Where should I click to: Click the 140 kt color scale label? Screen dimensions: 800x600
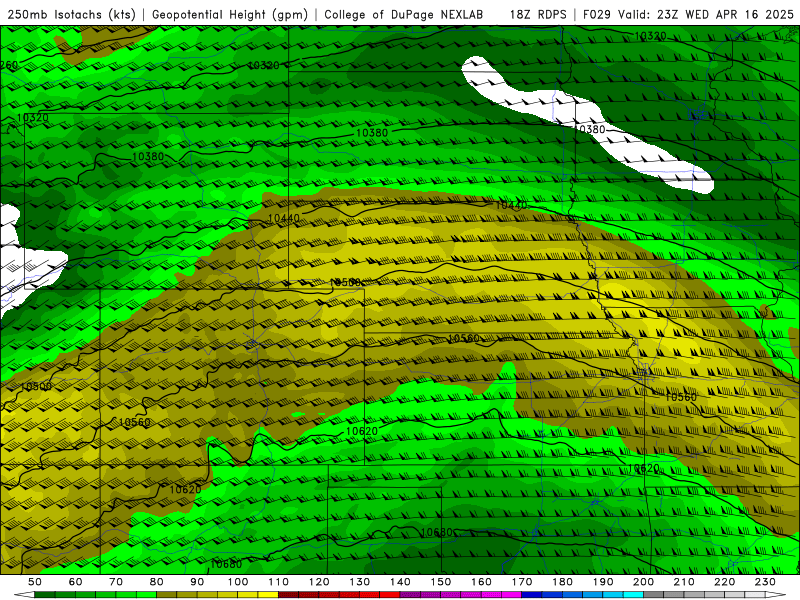click(x=400, y=582)
